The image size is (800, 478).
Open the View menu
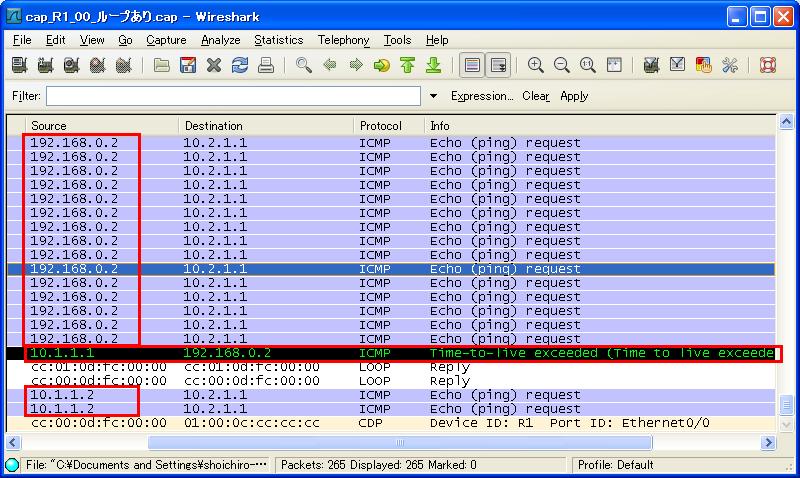[92, 40]
